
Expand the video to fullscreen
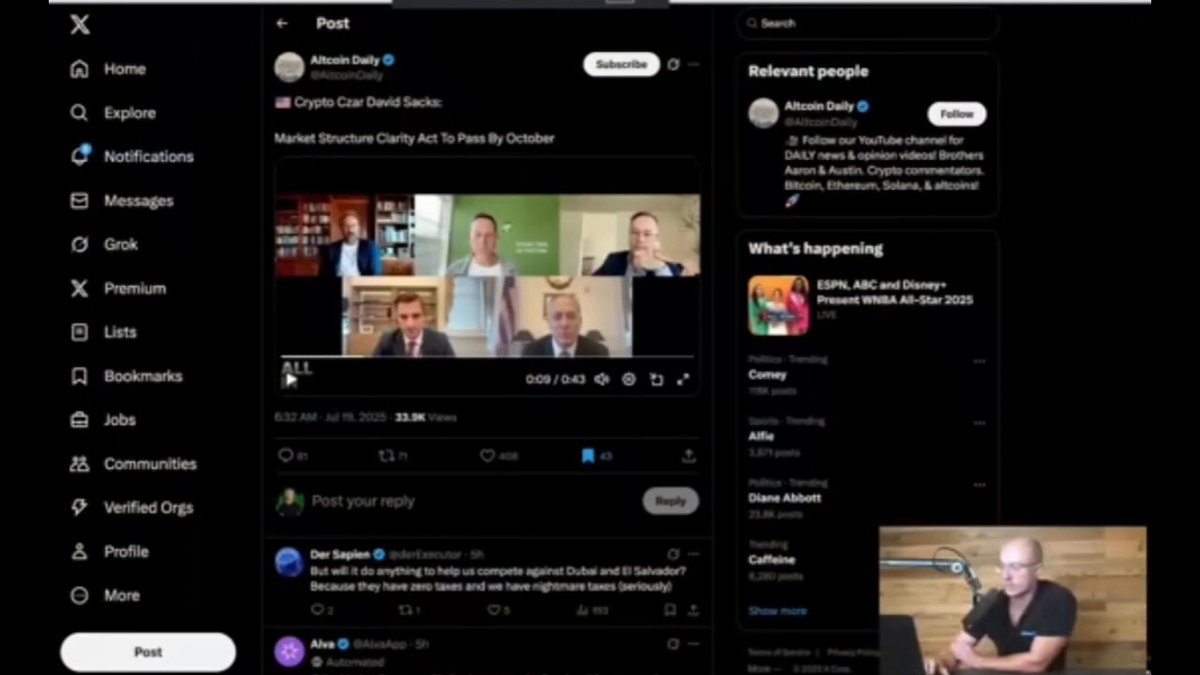click(x=683, y=379)
